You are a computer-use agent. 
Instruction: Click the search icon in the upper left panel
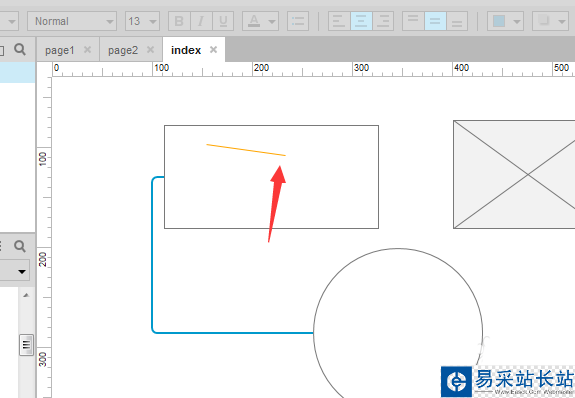[20, 49]
